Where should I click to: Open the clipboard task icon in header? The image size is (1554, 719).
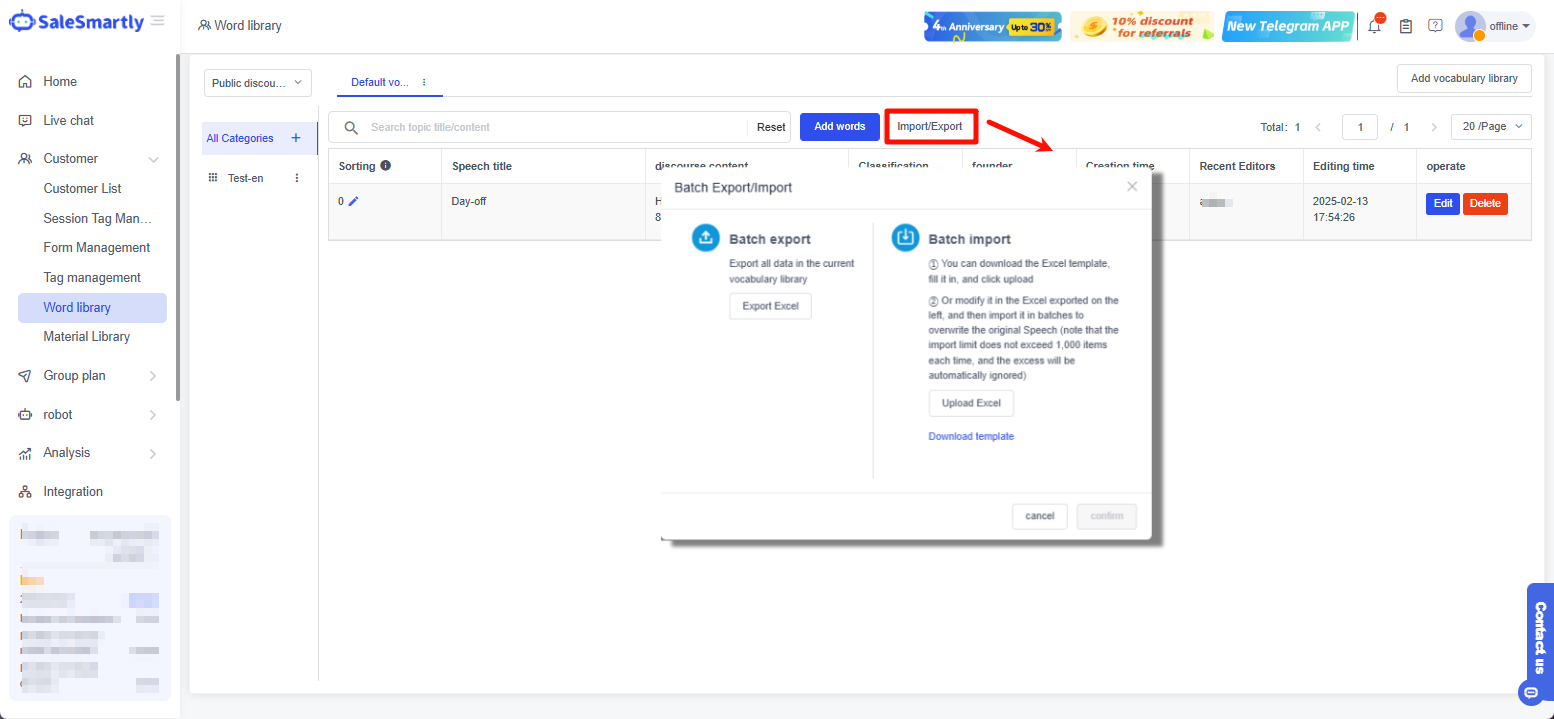pyautogui.click(x=1405, y=27)
